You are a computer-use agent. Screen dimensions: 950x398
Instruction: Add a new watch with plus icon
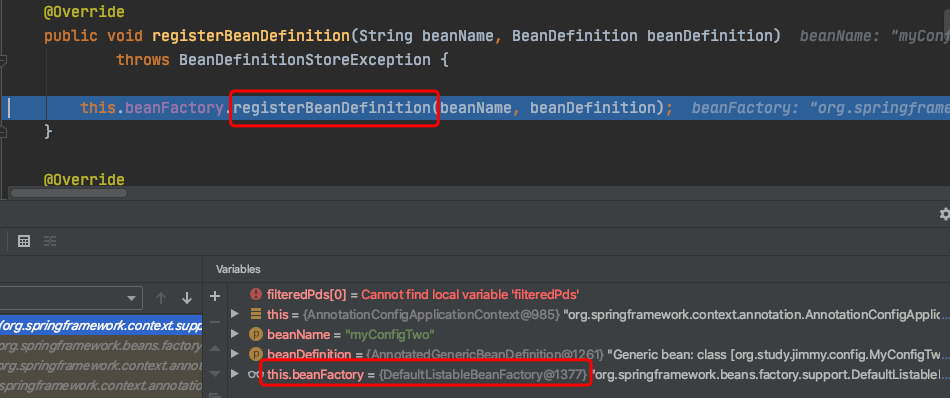(x=214, y=296)
